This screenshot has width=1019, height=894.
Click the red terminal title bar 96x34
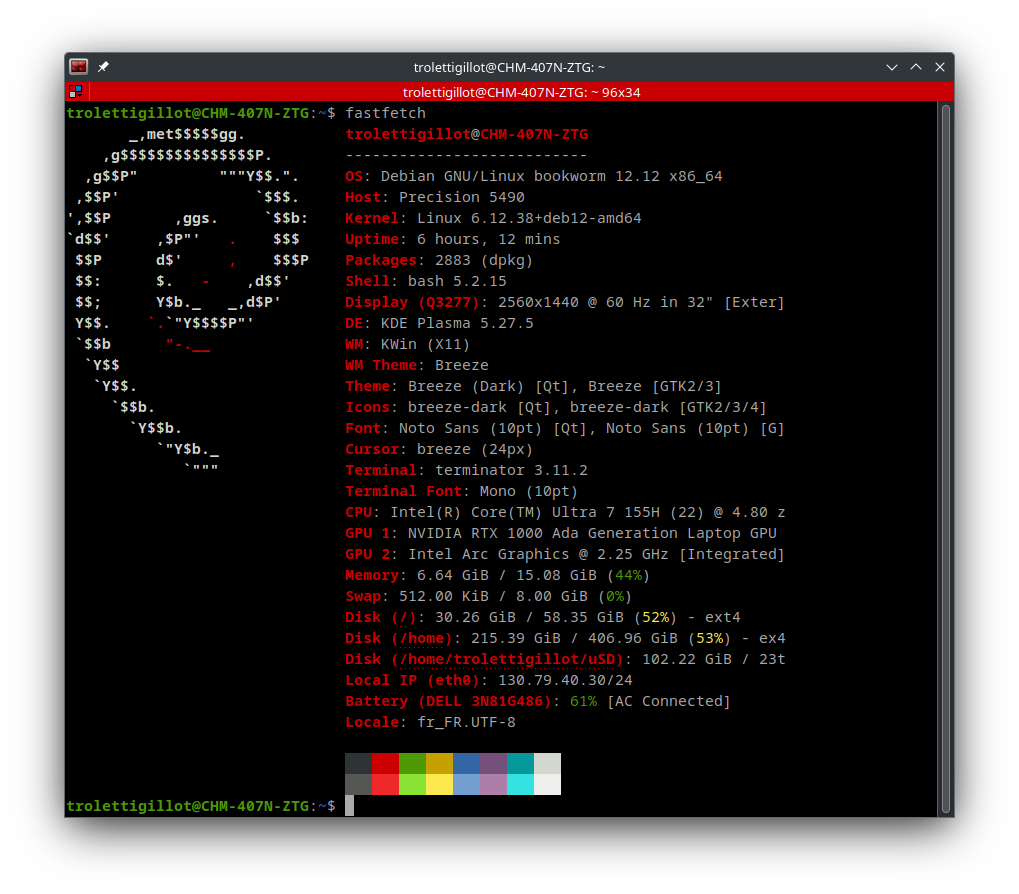point(521,92)
